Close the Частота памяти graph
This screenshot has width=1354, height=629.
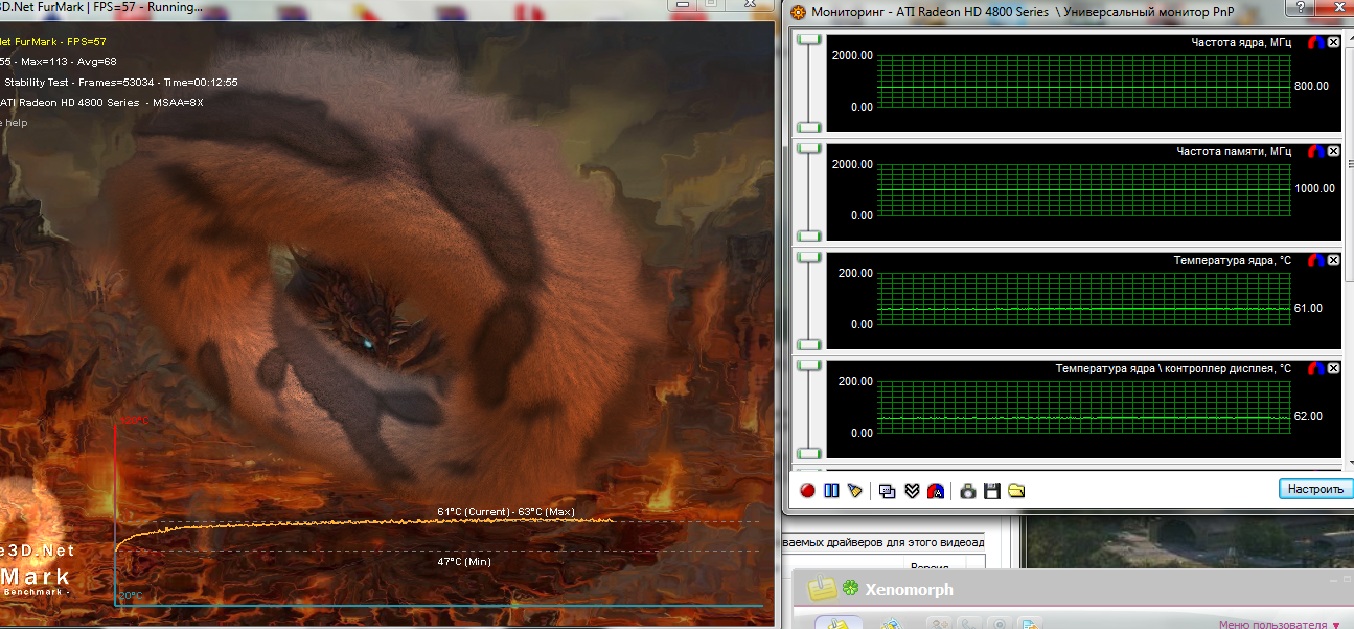pos(1333,151)
